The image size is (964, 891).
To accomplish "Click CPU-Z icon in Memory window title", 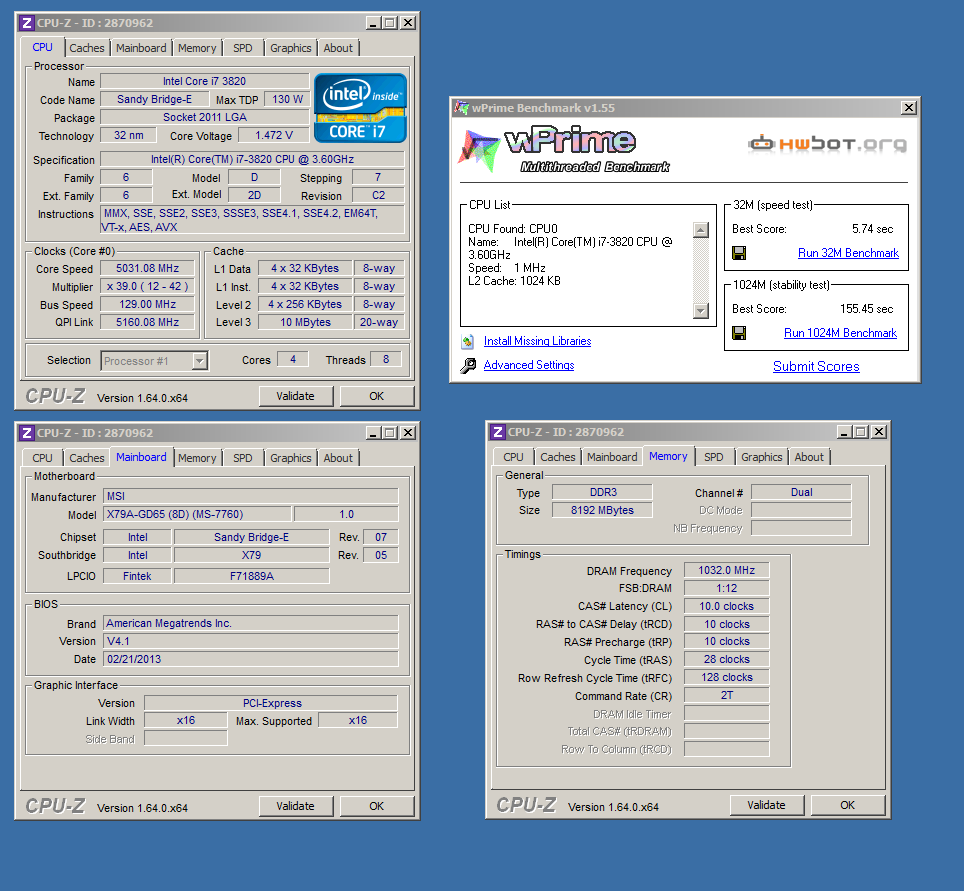I will (498, 432).
